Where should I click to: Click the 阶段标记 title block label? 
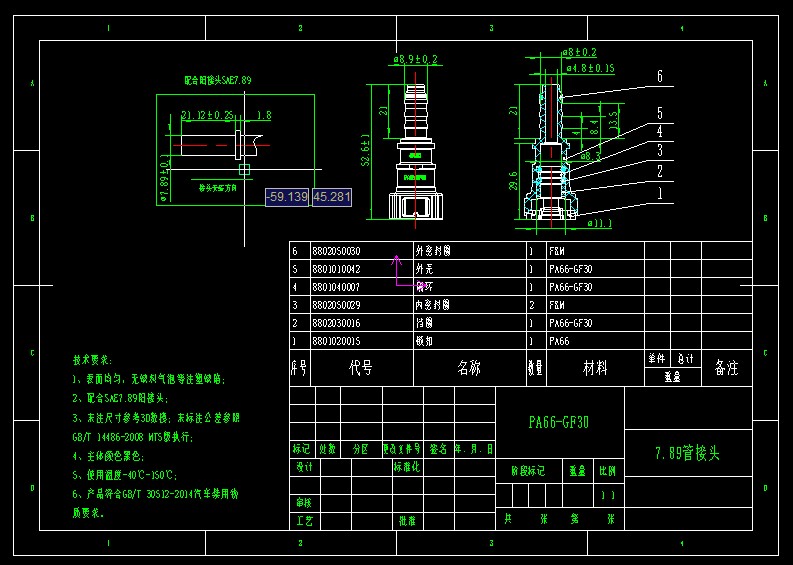click(528, 471)
